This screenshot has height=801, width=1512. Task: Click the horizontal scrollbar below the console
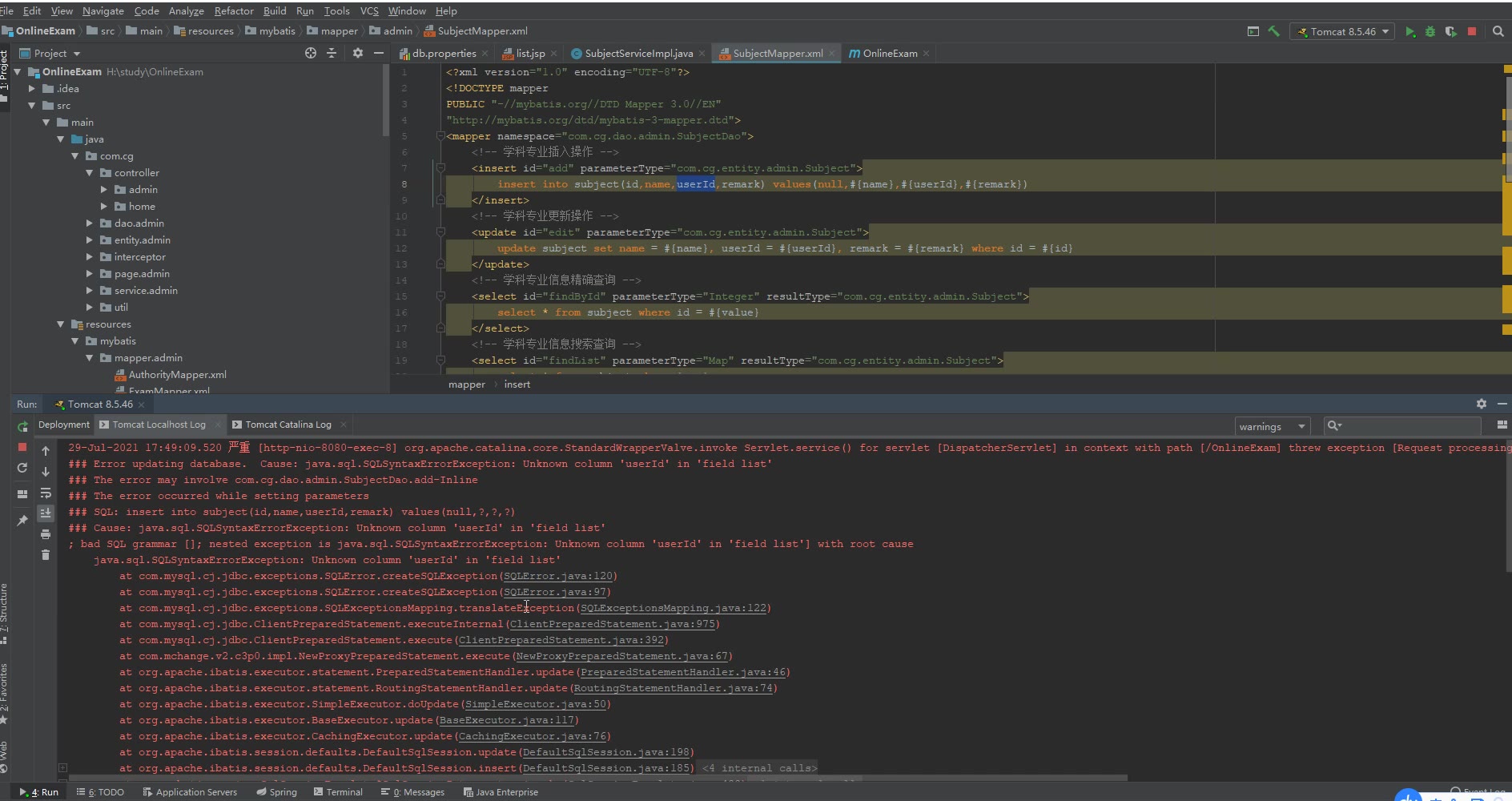597,778
